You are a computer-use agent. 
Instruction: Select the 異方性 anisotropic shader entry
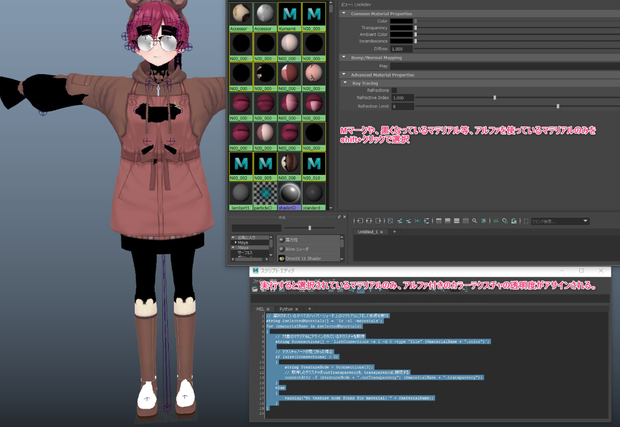click(x=308, y=240)
